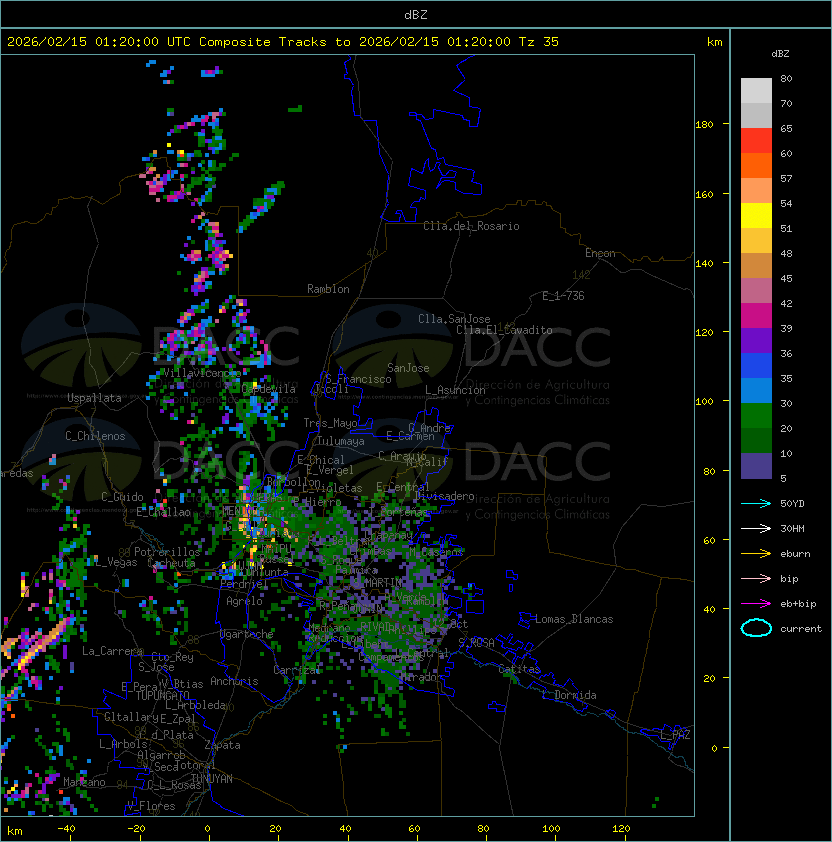Screen dimensions: 832x842
Task: Click the 'Ugarteche' map label
Action: pos(247,634)
